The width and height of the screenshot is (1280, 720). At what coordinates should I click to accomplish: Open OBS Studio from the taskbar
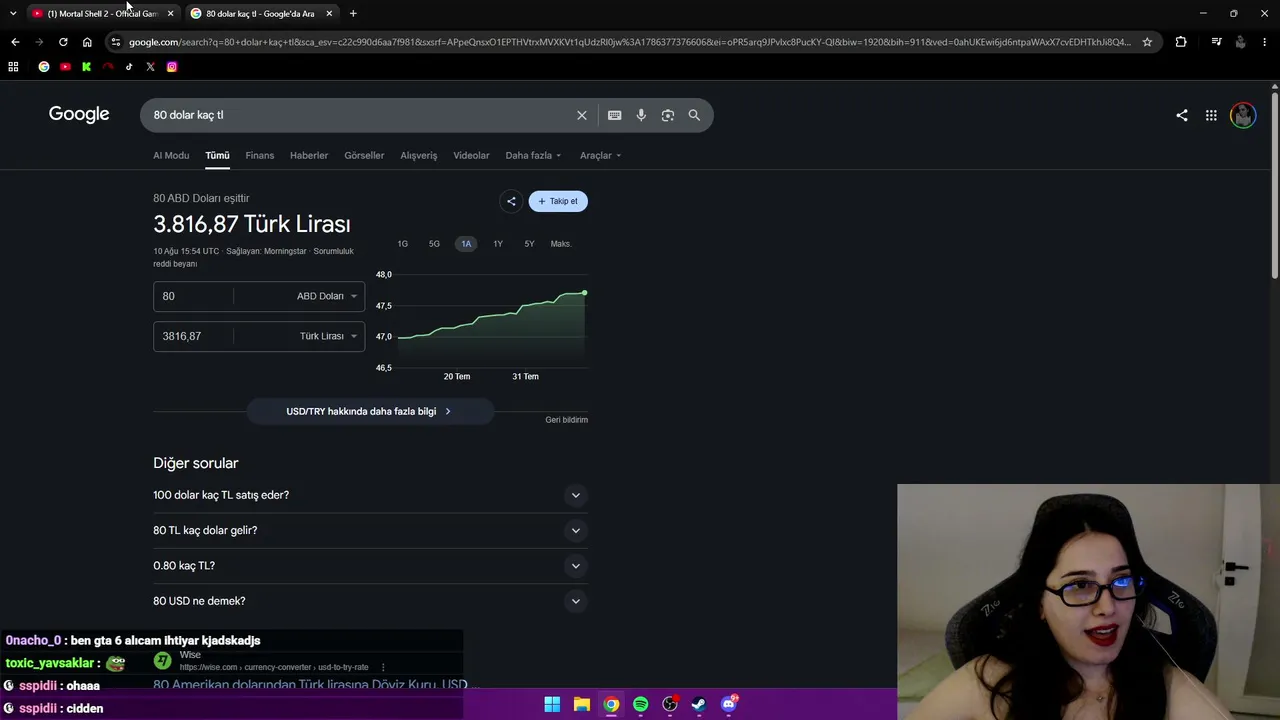(x=670, y=704)
